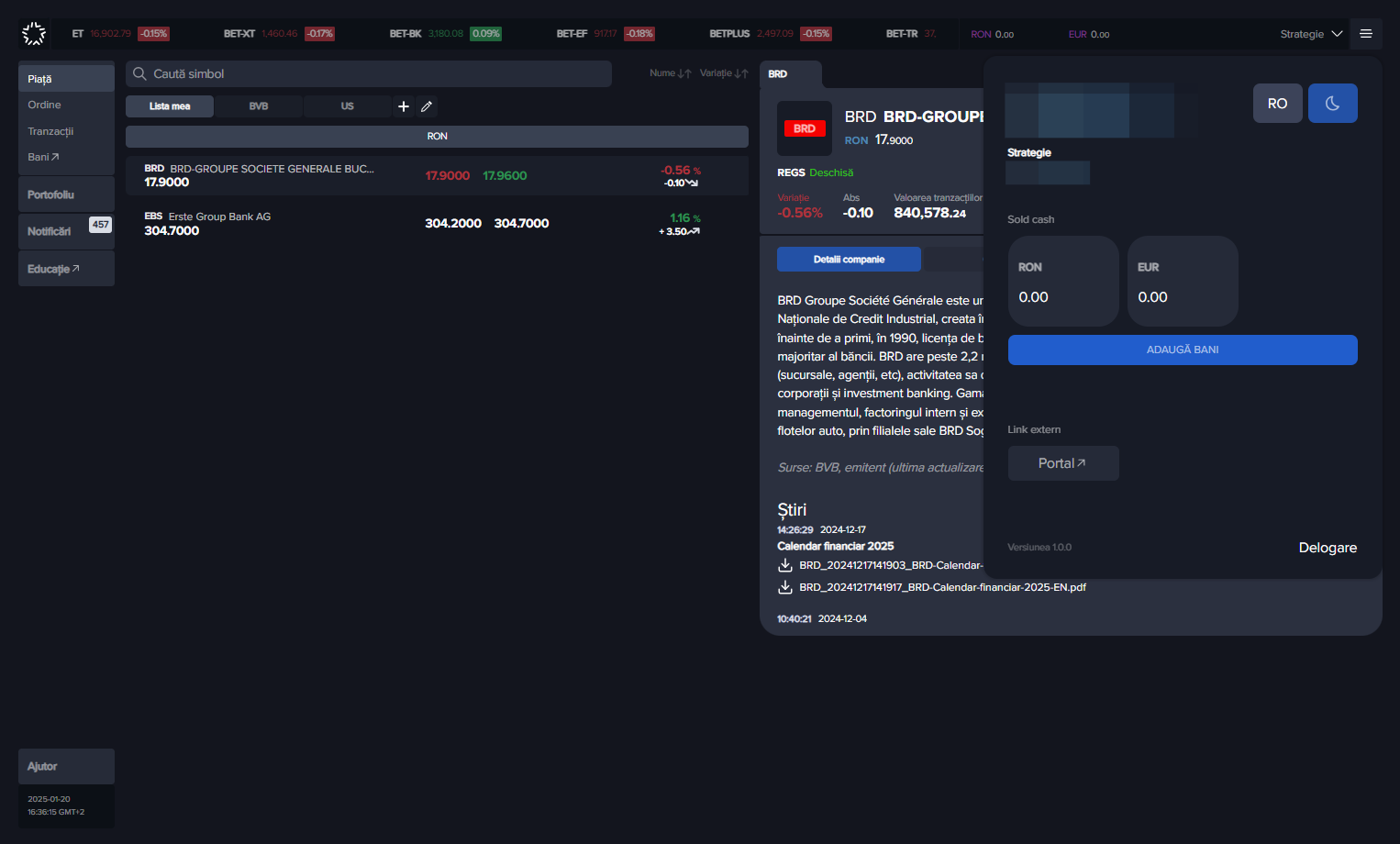Switch language with the RO button
The width and height of the screenshot is (1400, 844).
(1277, 104)
